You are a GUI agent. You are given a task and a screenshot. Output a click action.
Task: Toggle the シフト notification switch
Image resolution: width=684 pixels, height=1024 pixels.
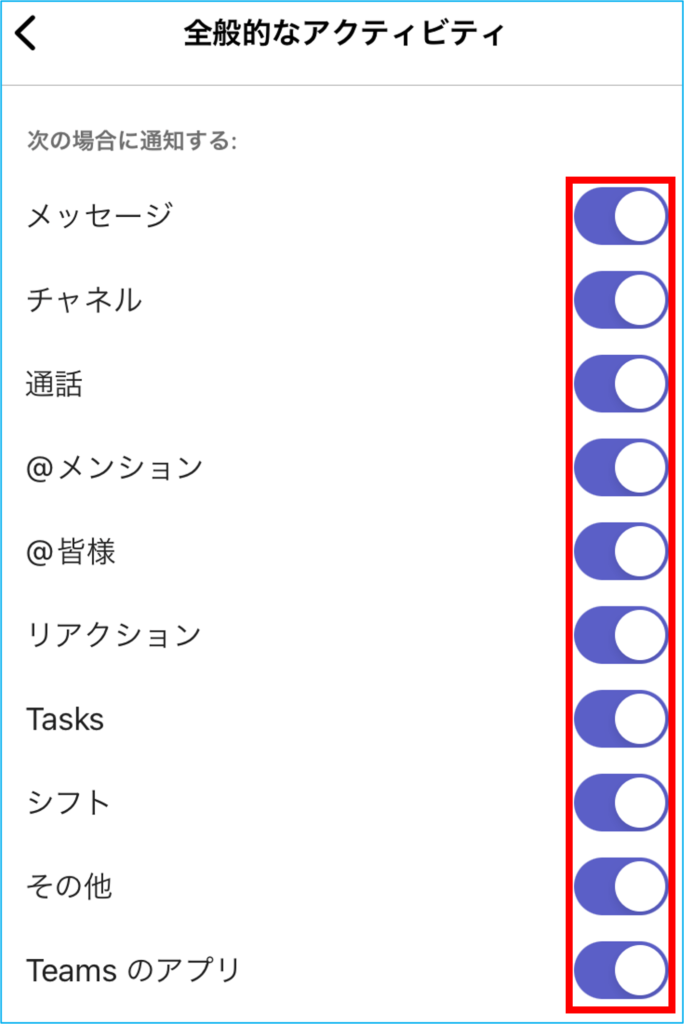coord(620,803)
